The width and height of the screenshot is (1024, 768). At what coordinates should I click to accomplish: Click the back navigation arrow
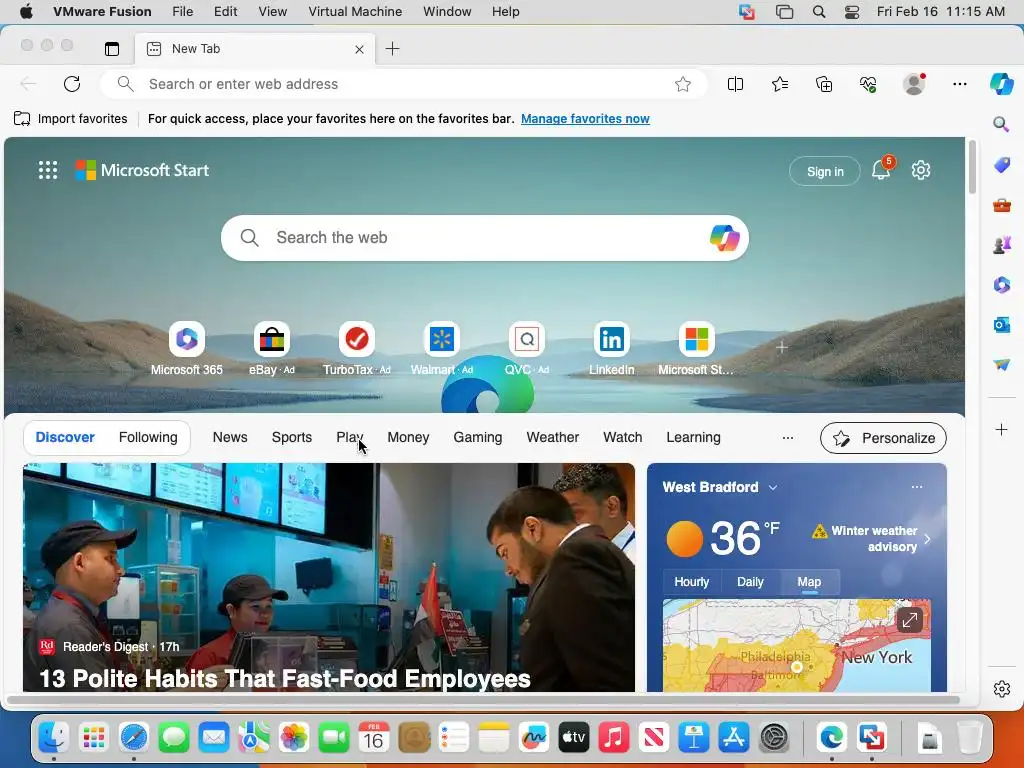pos(28,84)
